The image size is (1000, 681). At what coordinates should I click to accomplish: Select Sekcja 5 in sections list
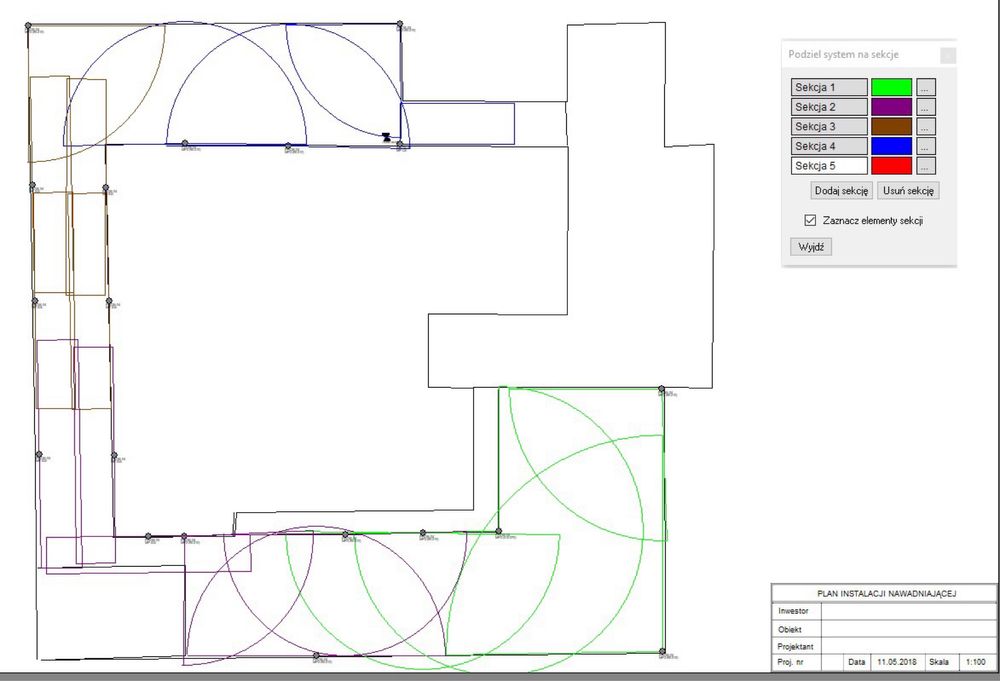tap(829, 166)
